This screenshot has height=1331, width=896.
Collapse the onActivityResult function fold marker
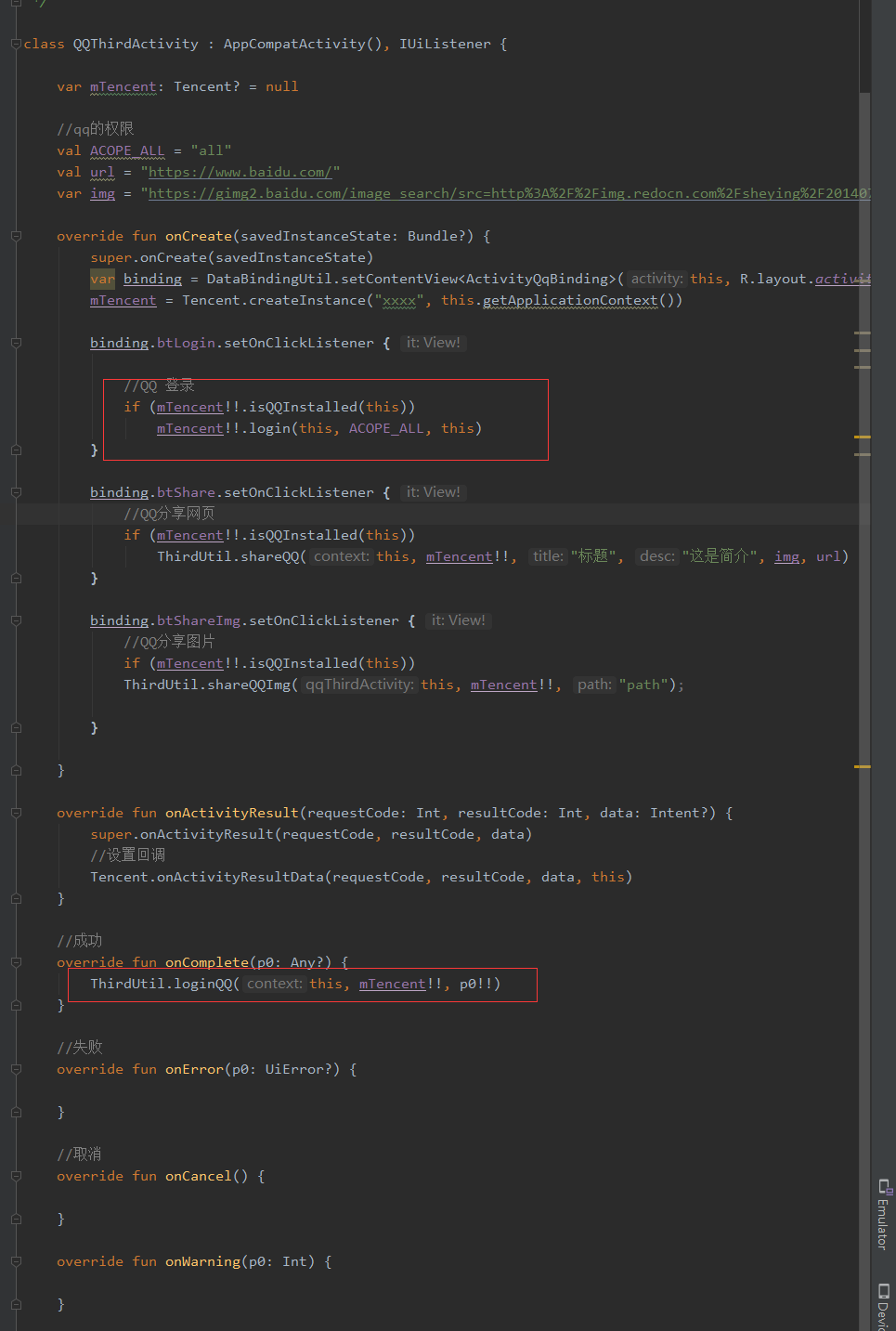16,813
